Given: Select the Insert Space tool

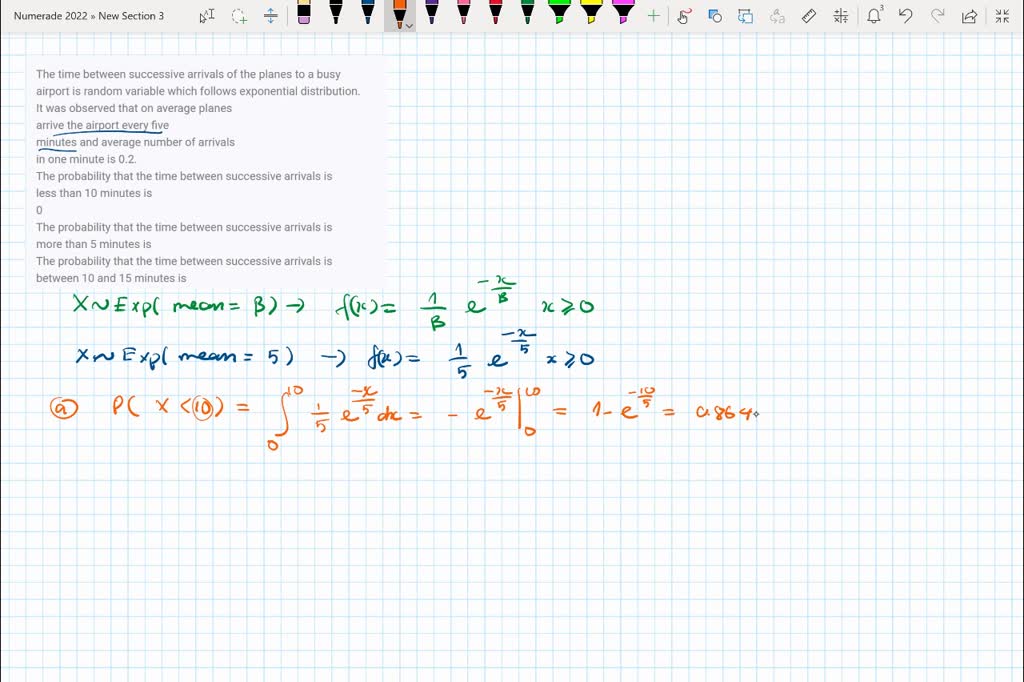Looking at the screenshot, I should click(x=270, y=16).
